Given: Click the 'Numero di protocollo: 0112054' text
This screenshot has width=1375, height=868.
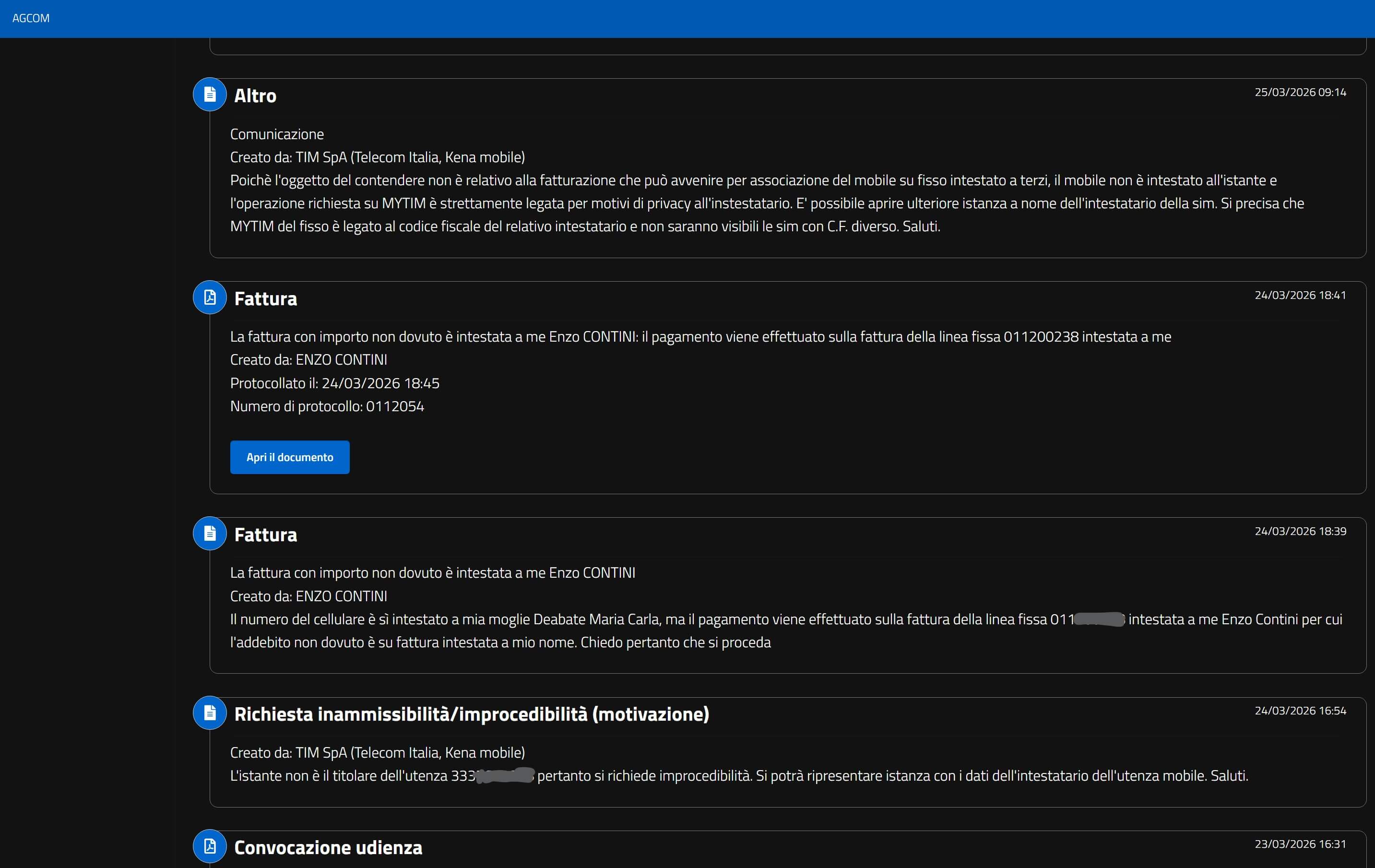Looking at the screenshot, I should tap(327, 406).
